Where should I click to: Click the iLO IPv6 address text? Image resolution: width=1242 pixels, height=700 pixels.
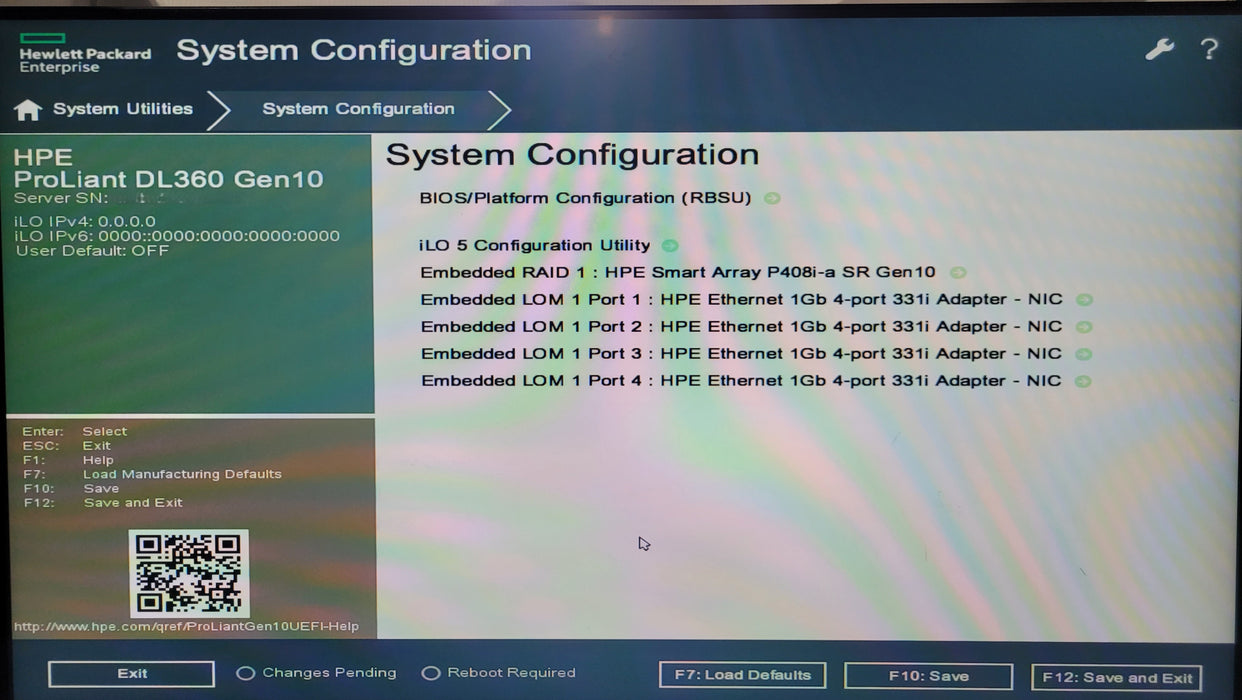(177, 236)
